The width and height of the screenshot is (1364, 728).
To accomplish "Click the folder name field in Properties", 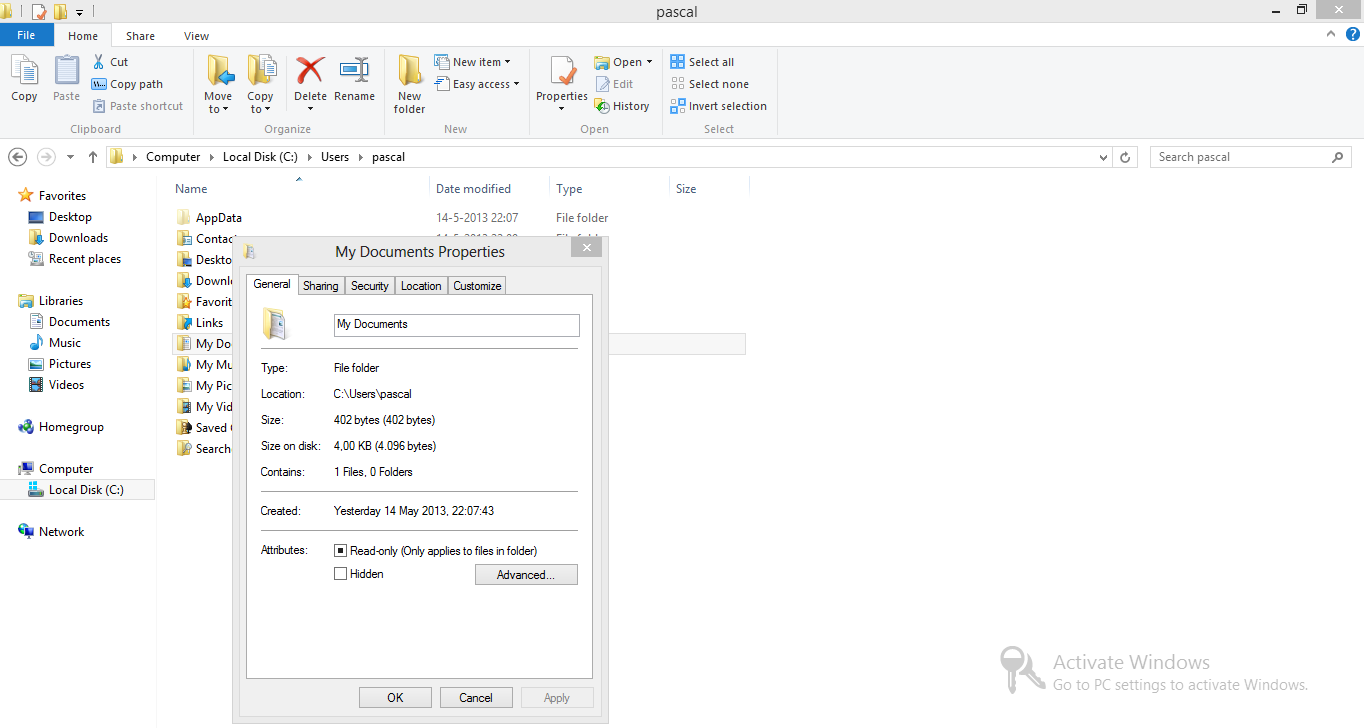I will point(456,325).
